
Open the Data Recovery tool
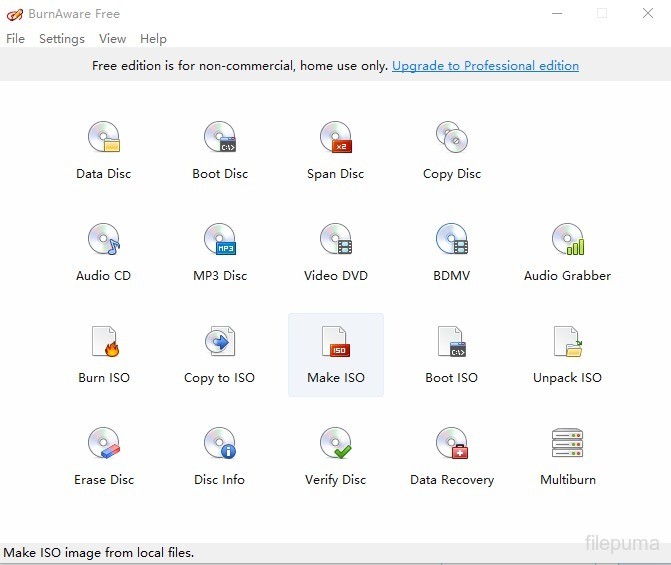pyautogui.click(x=452, y=457)
